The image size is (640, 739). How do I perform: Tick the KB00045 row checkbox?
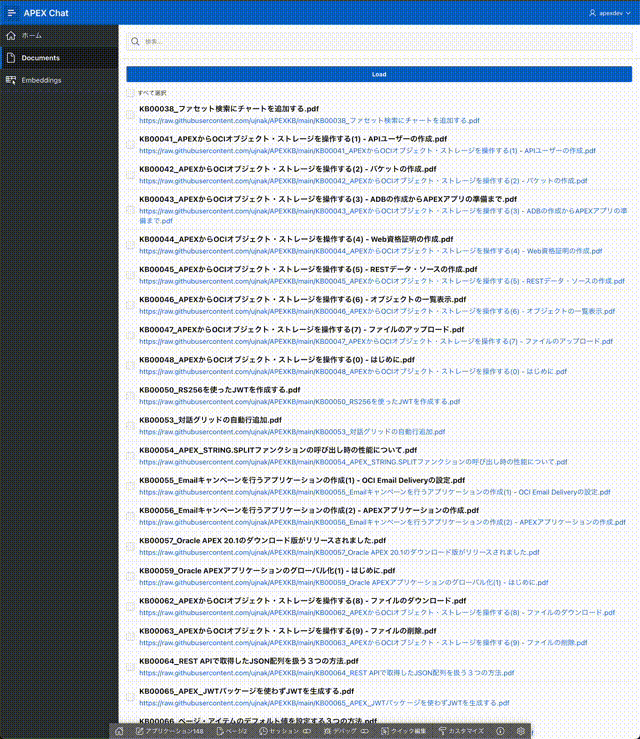pyautogui.click(x=131, y=275)
